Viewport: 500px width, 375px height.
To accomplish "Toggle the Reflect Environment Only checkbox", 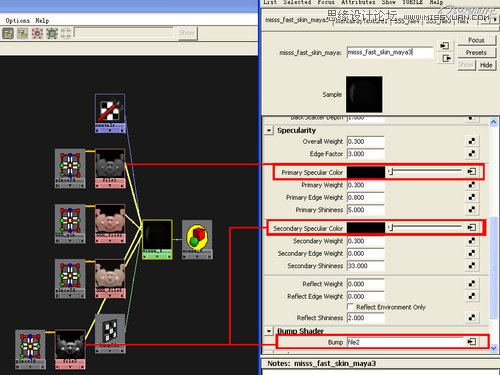I will [350, 306].
